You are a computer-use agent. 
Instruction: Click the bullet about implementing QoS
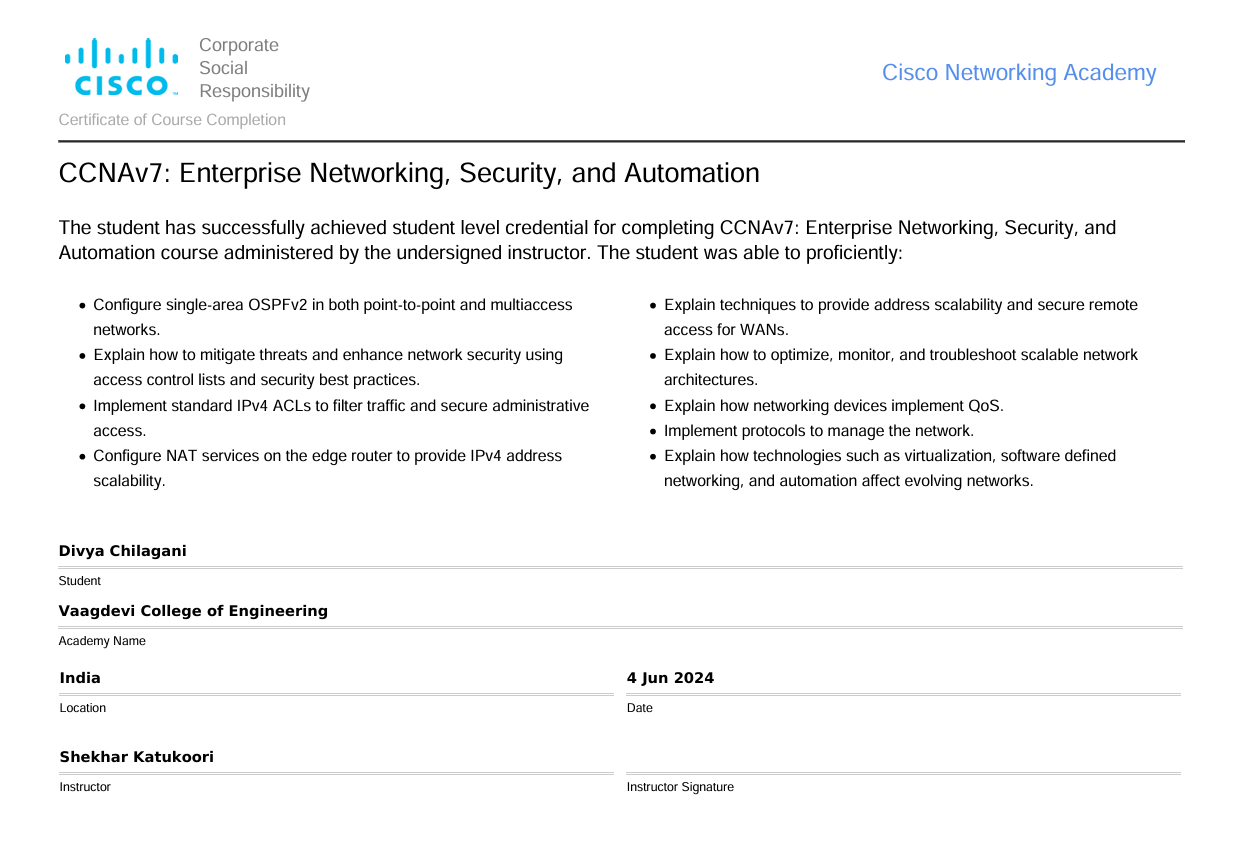click(833, 406)
